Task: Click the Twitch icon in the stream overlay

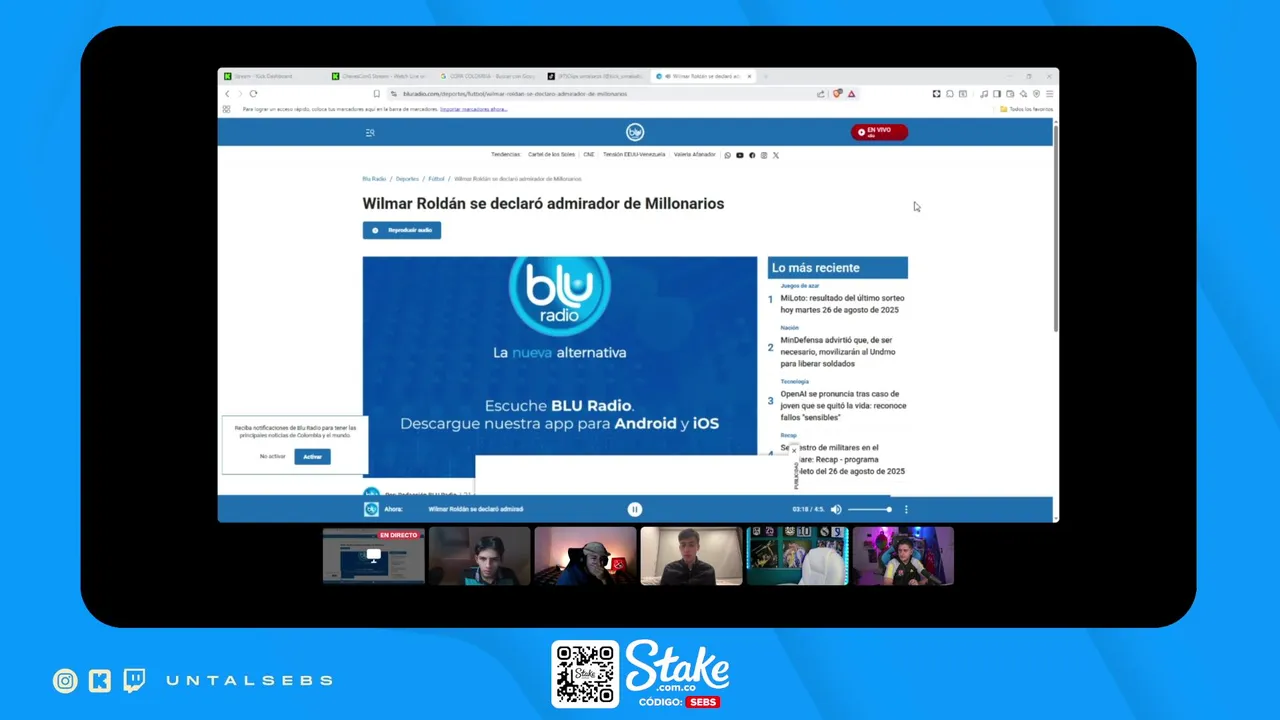Action: click(134, 681)
